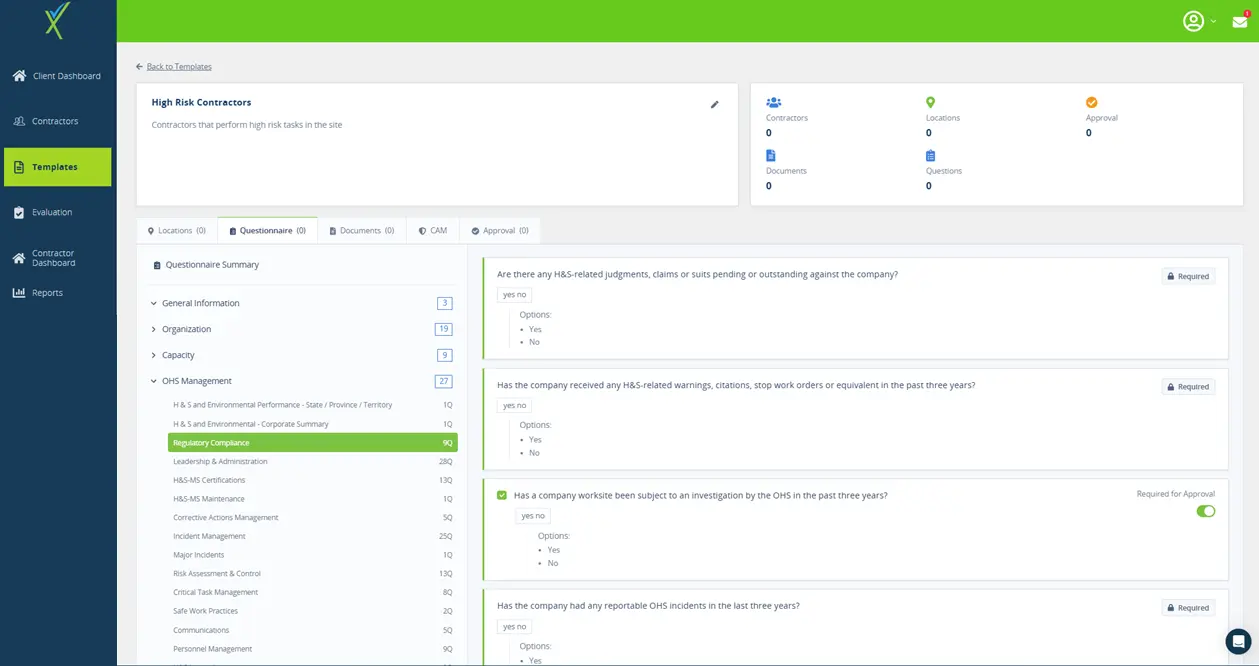
Task: Click the Reports bar chart icon
Action: (x=19, y=293)
